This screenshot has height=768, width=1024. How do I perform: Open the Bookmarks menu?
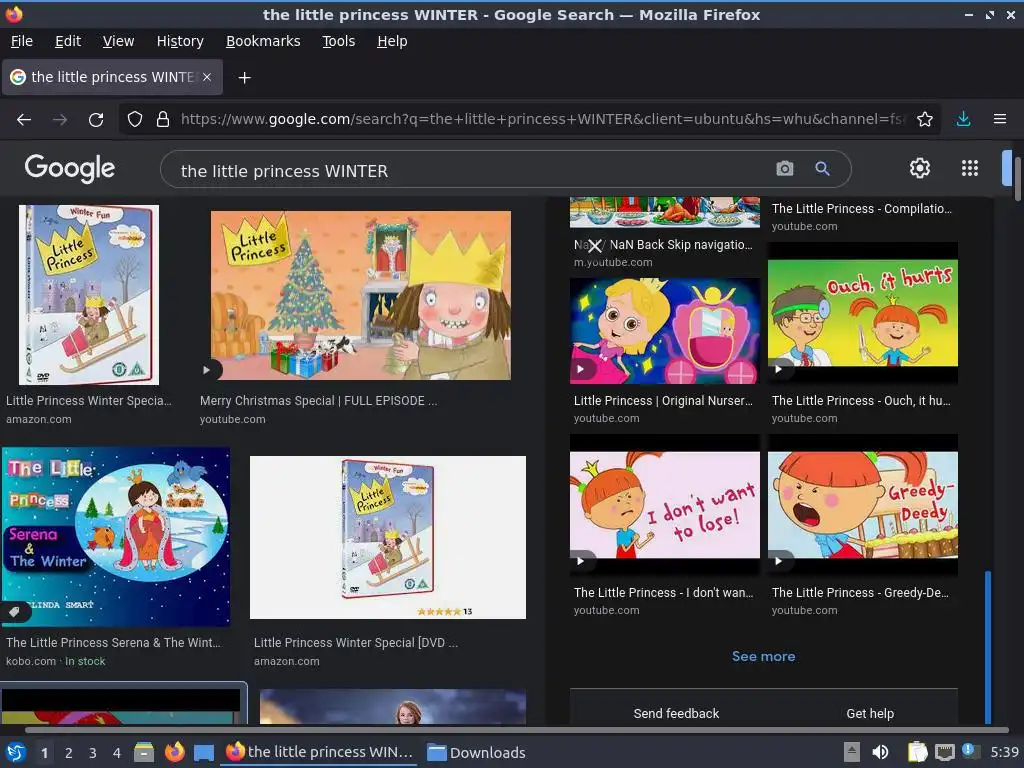coord(263,41)
